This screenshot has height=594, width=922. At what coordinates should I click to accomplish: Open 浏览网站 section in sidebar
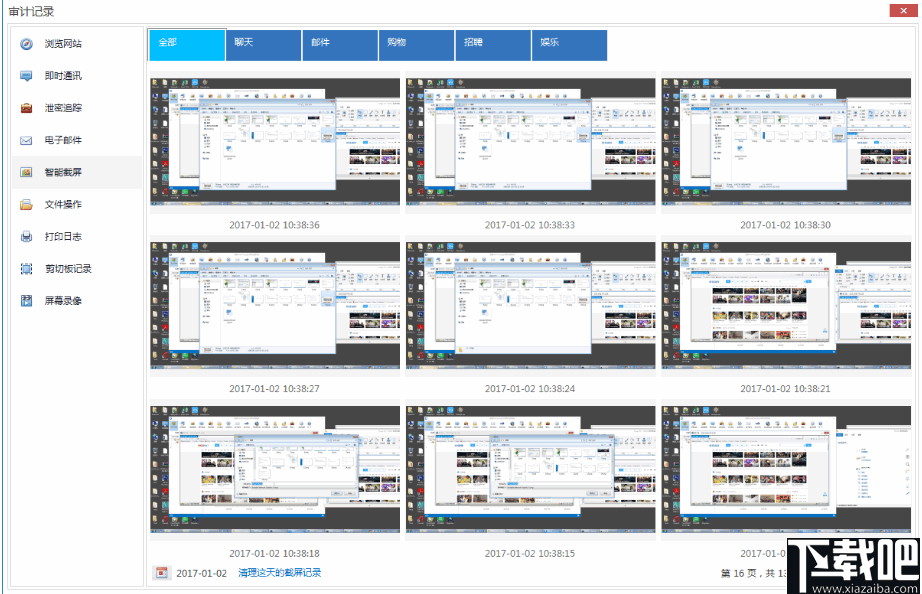[x=77, y=44]
